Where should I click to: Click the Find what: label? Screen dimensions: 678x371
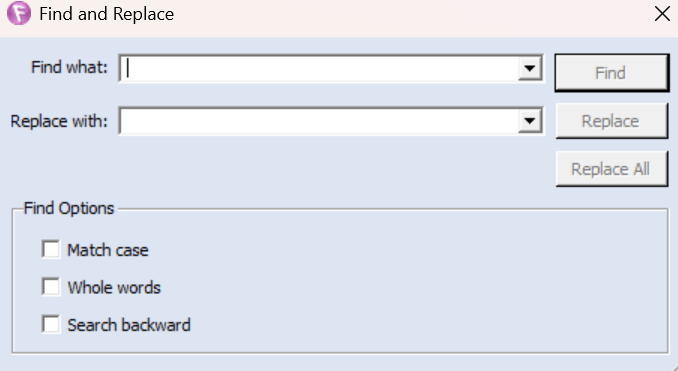click(x=69, y=67)
